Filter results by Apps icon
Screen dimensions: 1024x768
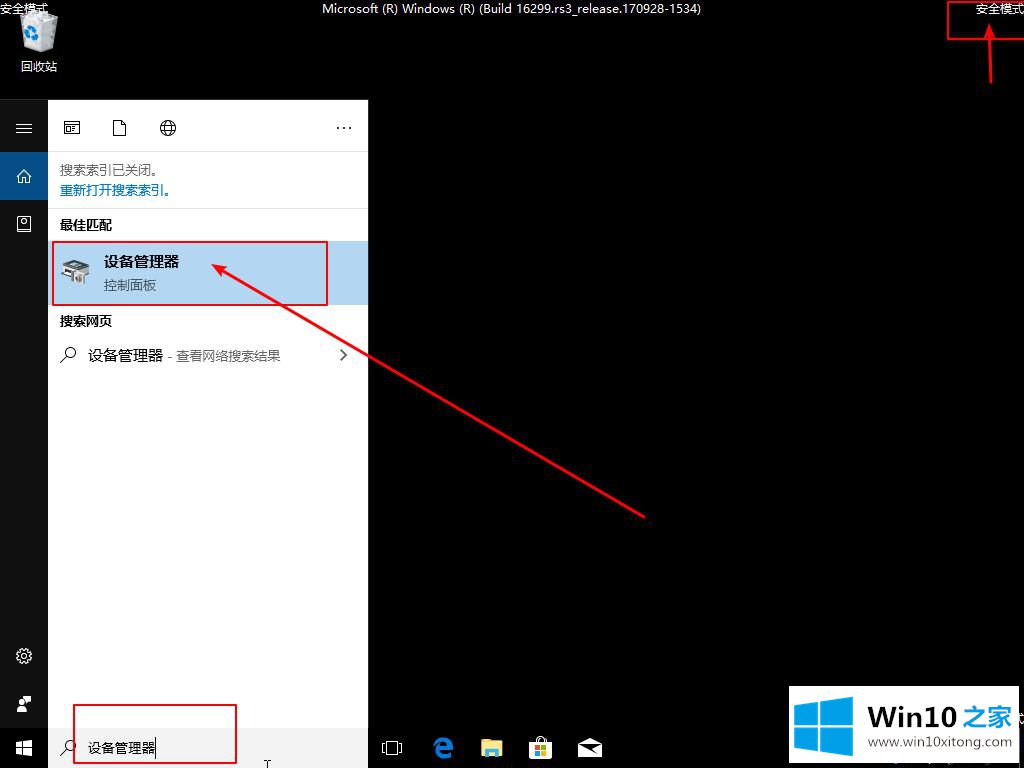click(x=72, y=128)
